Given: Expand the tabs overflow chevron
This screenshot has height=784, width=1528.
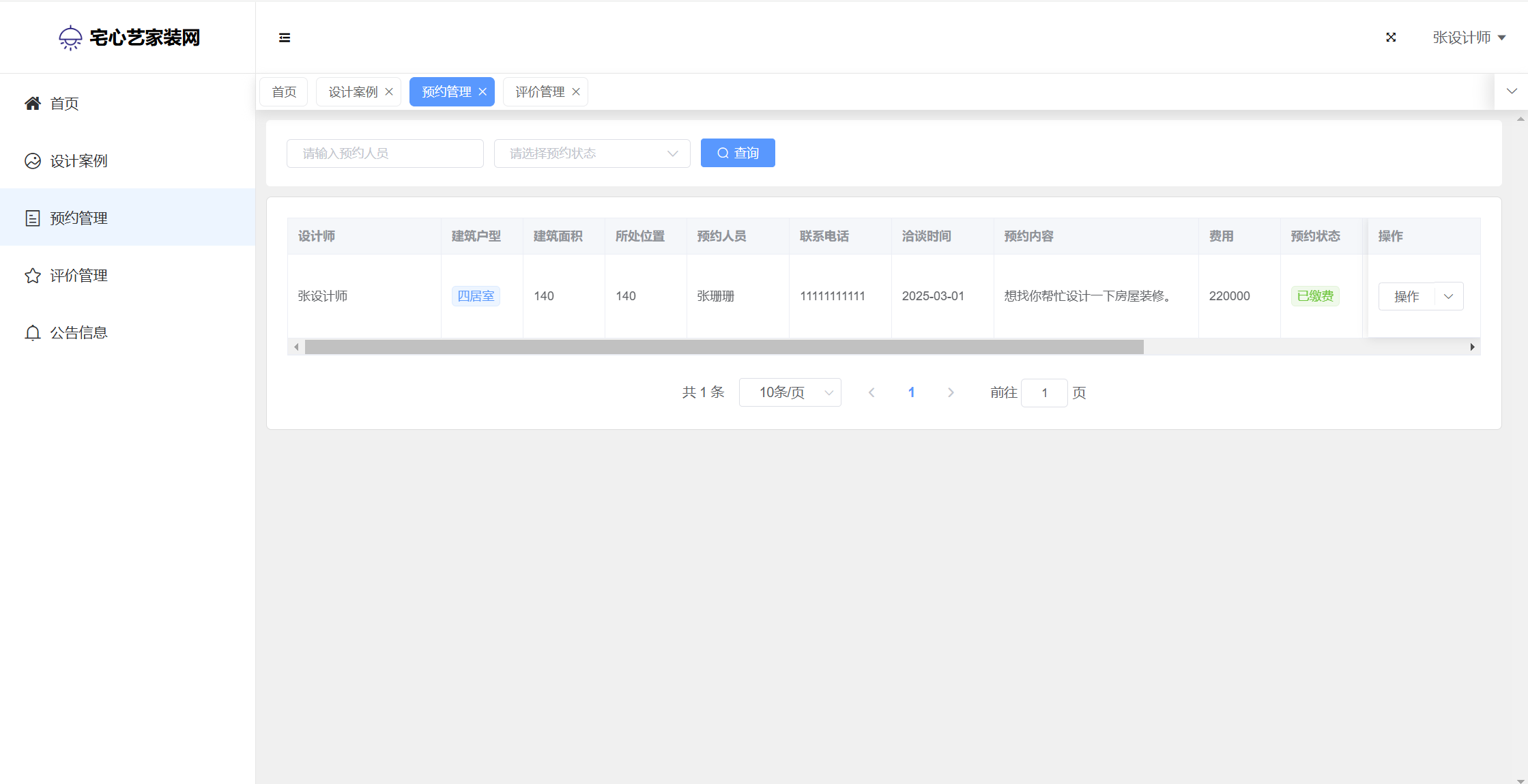Looking at the screenshot, I should point(1512,91).
